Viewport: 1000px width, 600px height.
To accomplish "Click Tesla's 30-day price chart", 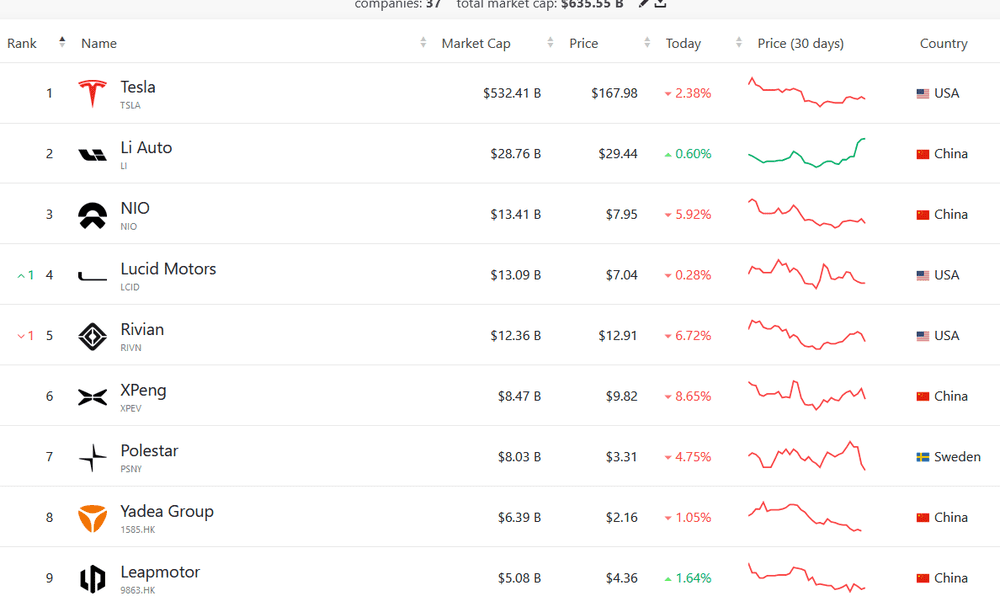I will (807, 92).
